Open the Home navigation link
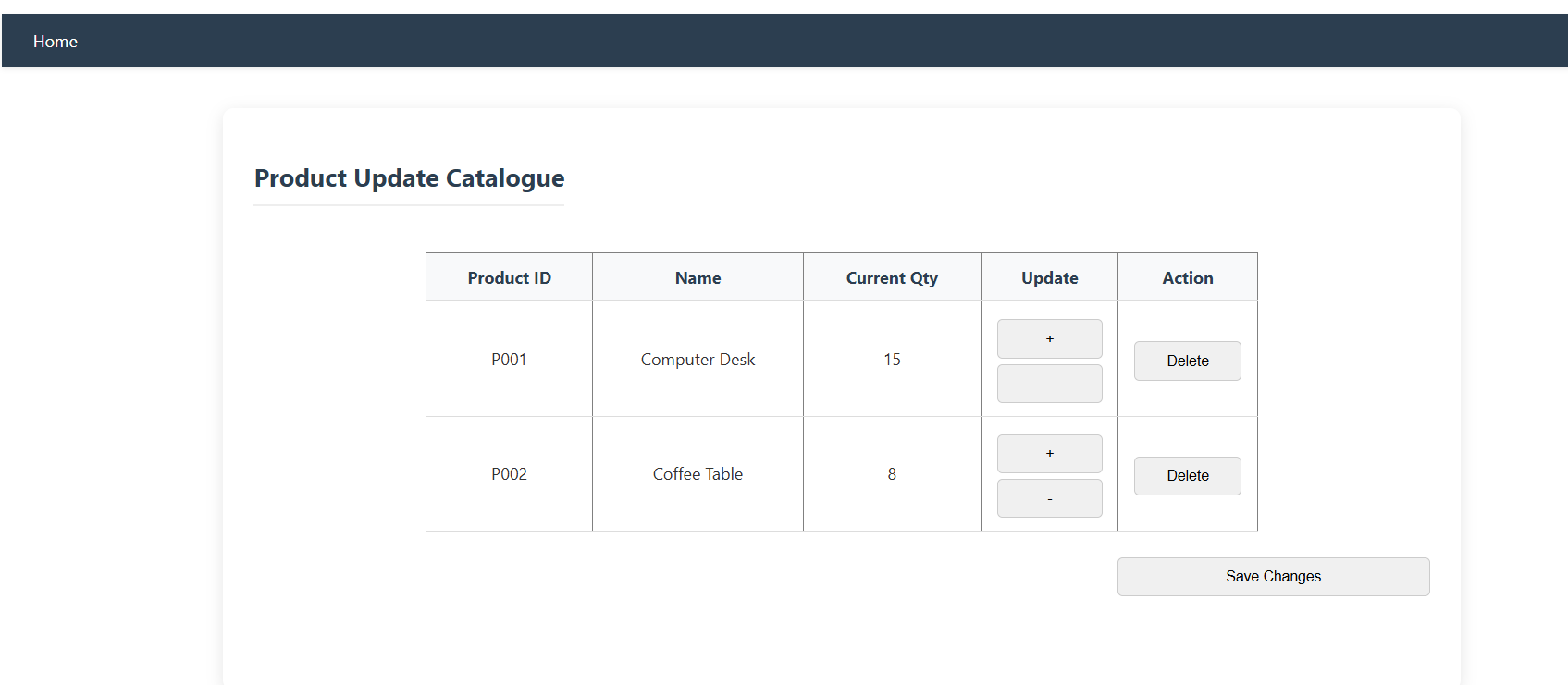The height and width of the screenshot is (685, 1568). pos(56,42)
